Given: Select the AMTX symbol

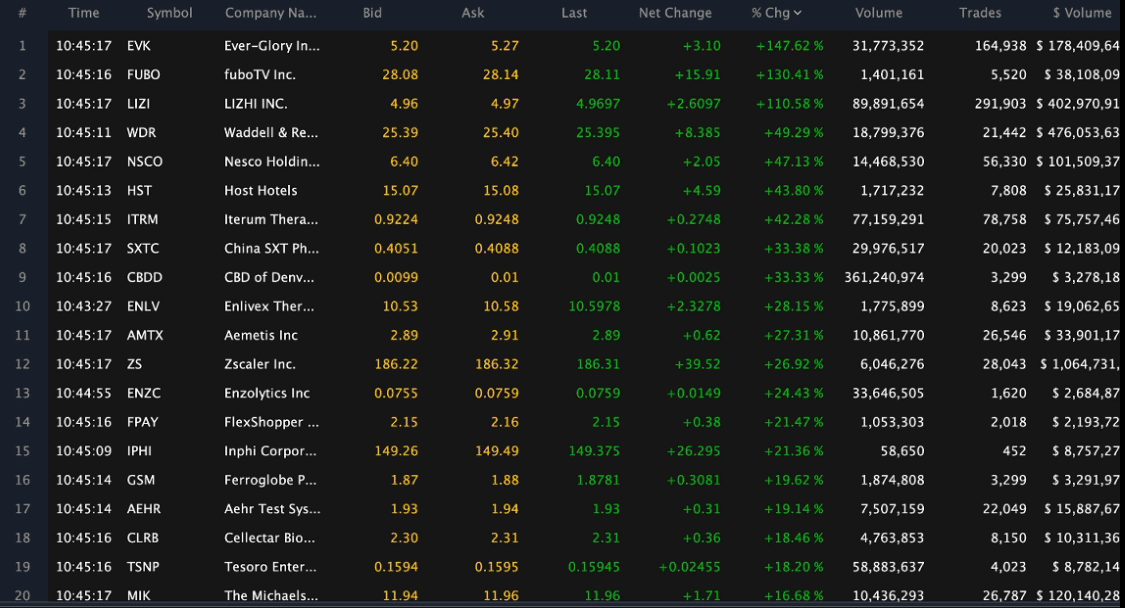Looking at the screenshot, I should point(145,335).
